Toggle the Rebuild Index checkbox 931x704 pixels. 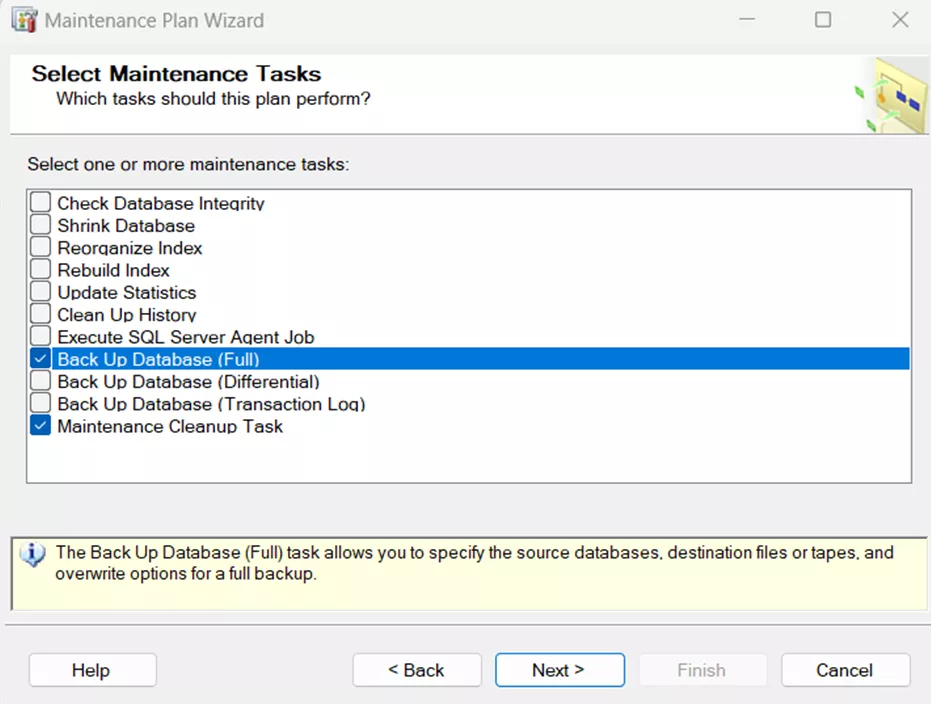40,269
